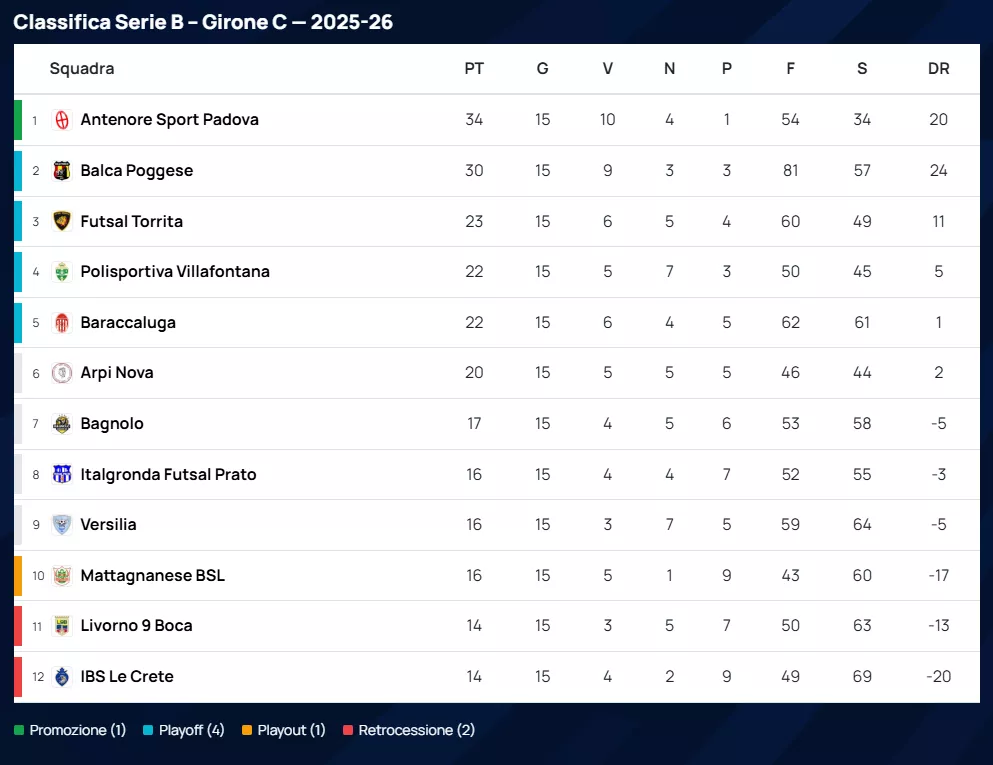Click Futsal Torrita crest icon
Image resolution: width=993 pixels, height=765 pixels.
(62, 221)
